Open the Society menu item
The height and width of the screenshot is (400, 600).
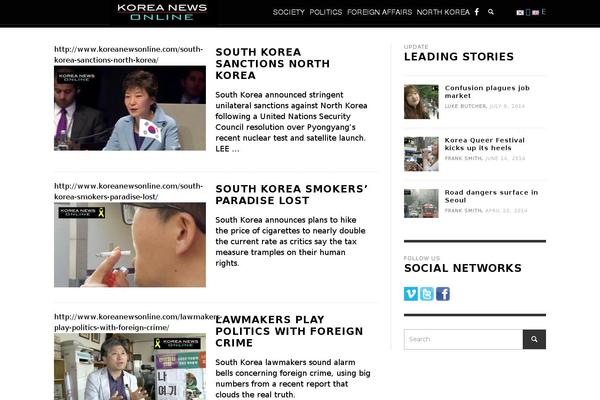point(289,12)
